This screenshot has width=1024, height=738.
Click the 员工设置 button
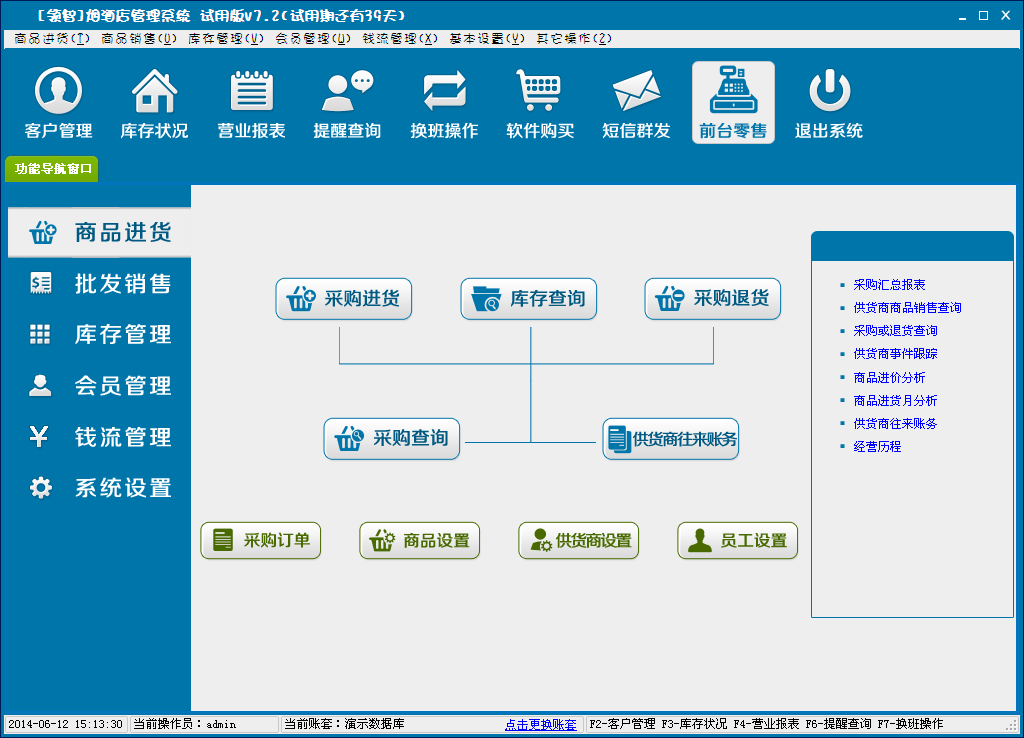[738, 541]
